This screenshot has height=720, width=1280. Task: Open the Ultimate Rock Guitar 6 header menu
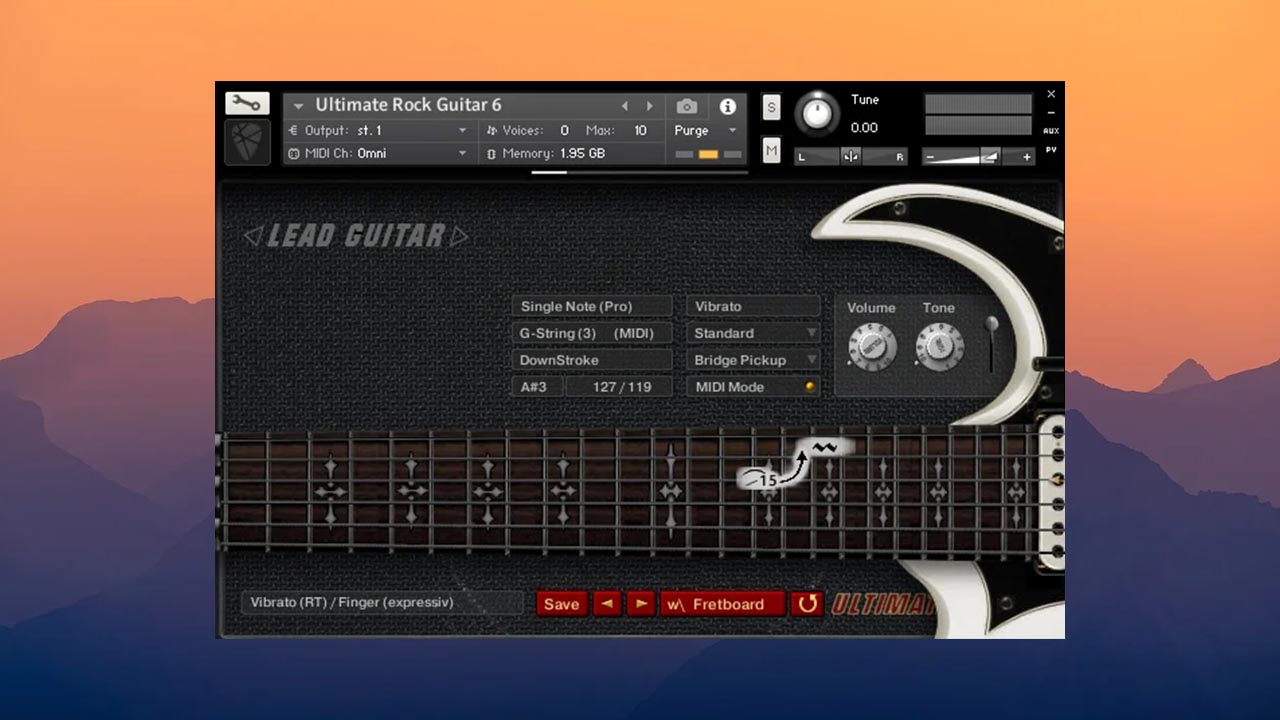(x=297, y=104)
